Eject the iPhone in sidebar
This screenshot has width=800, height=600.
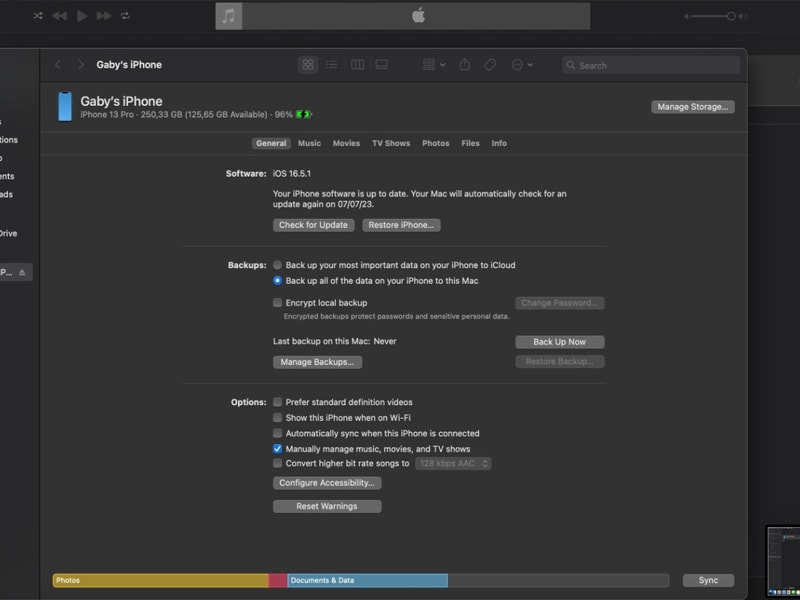pyautogui.click(x=22, y=272)
